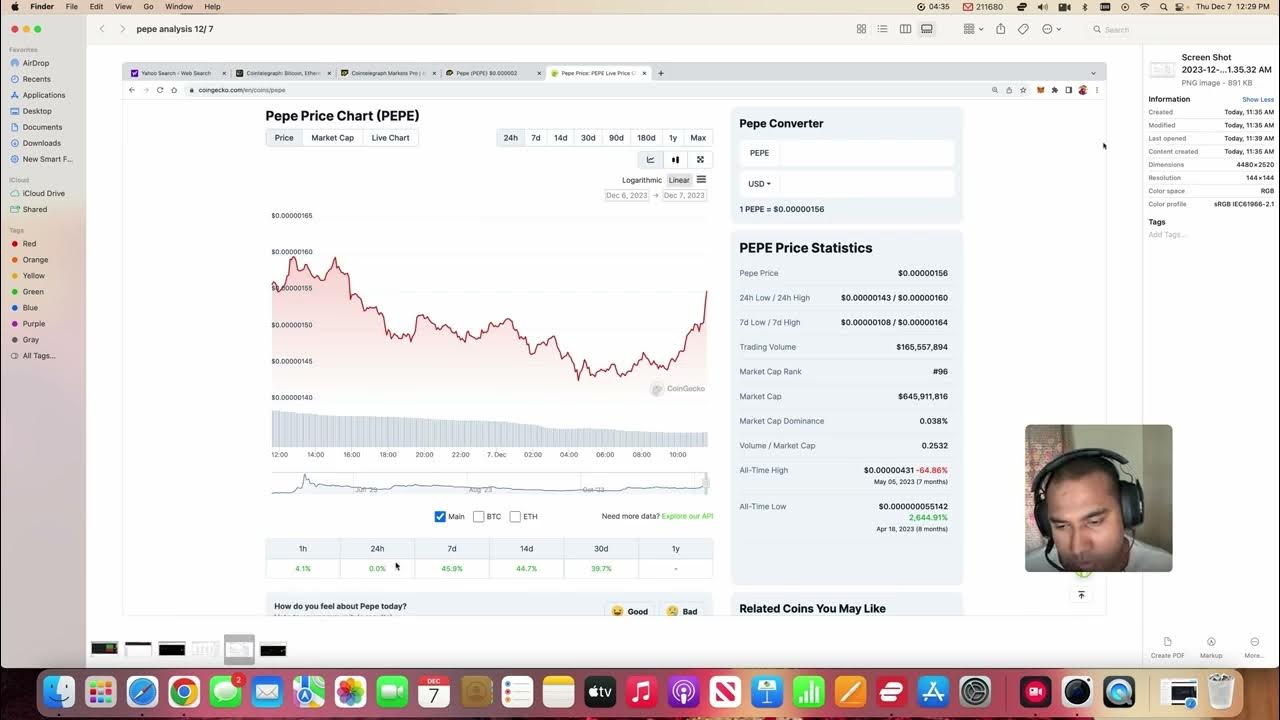This screenshot has height=720, width=1280.
Task: Open FaceTime from the Dock
Action: coord(392,692)
